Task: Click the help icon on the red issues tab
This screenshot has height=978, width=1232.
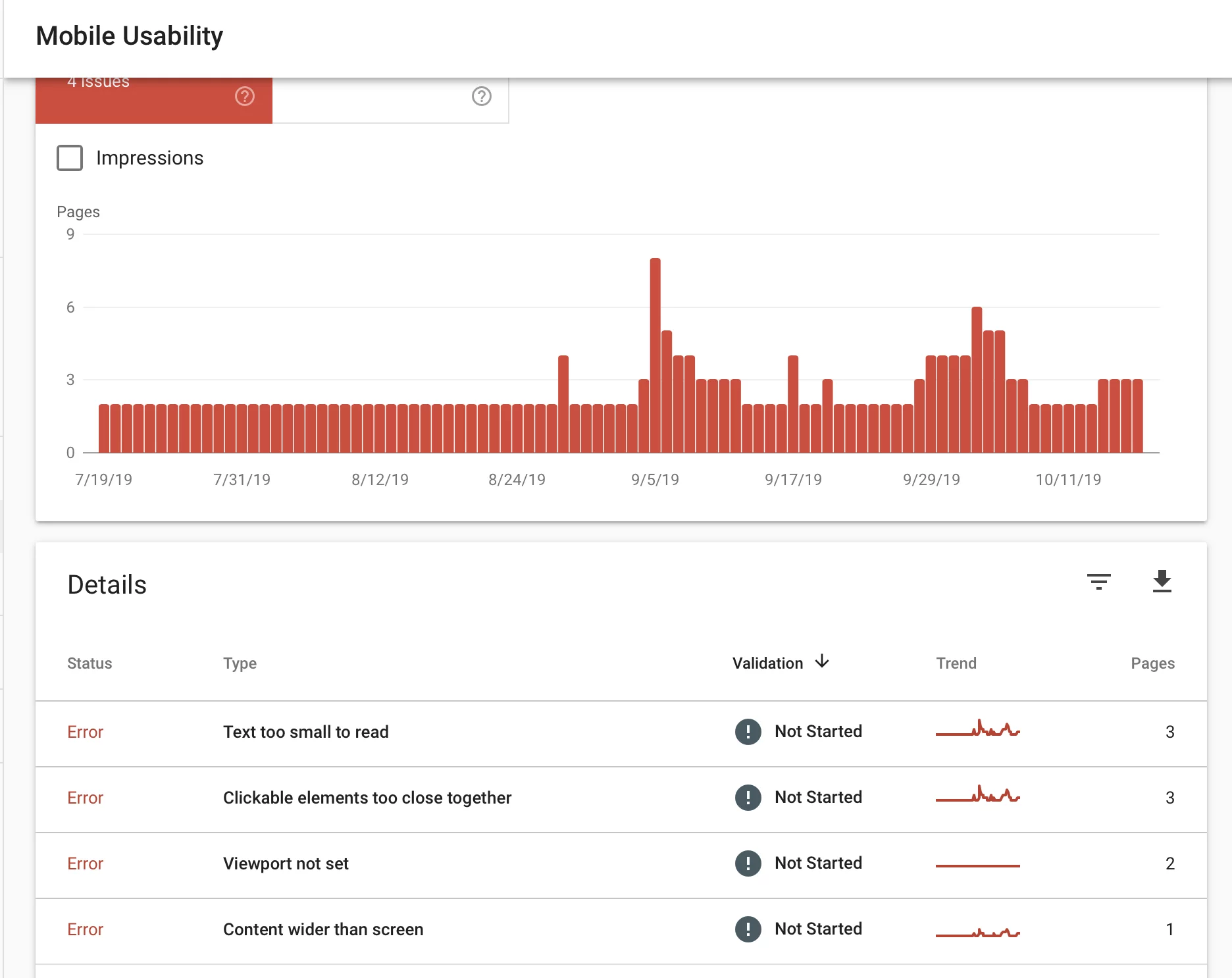Action: [245, 97]
